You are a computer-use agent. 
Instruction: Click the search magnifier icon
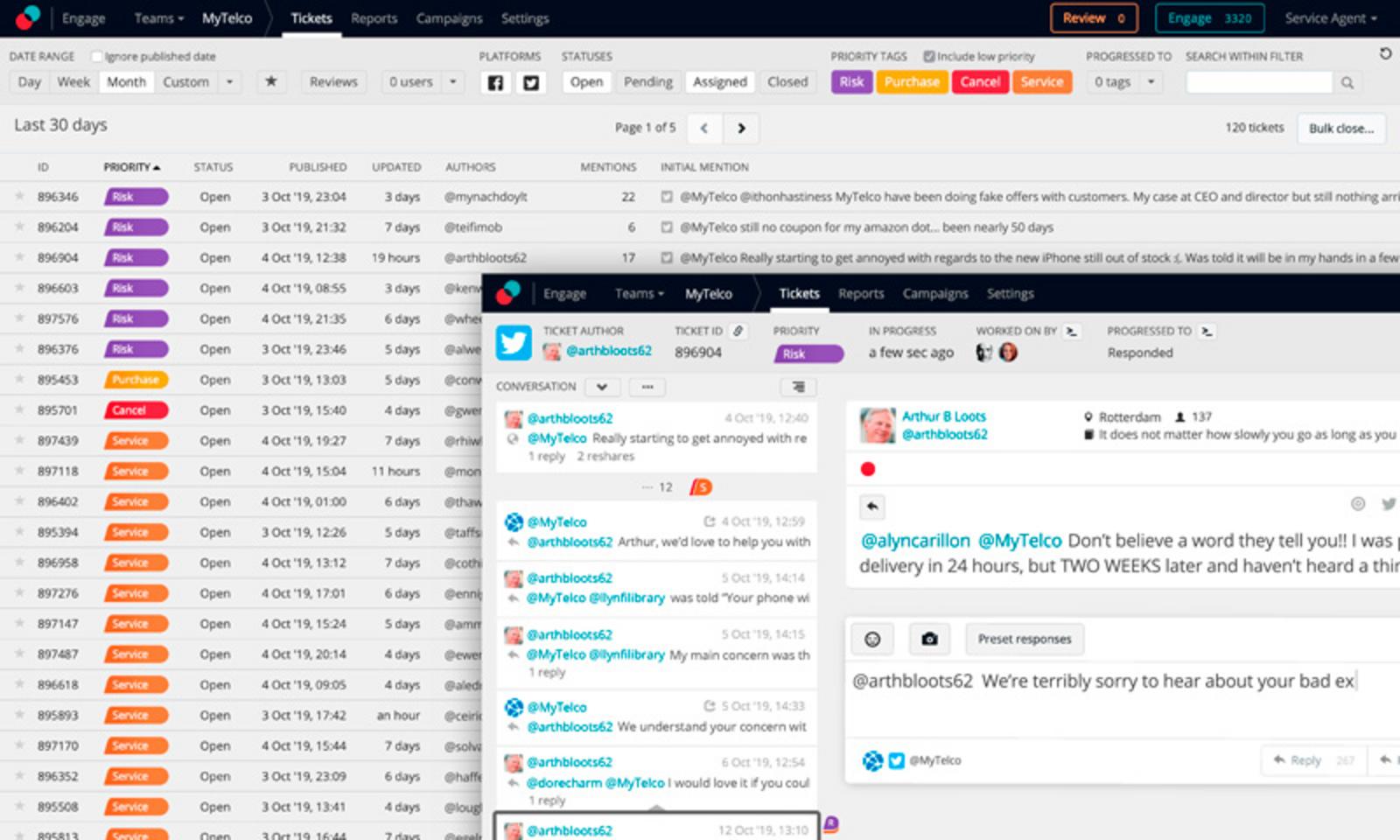[x=1347, y=82]
